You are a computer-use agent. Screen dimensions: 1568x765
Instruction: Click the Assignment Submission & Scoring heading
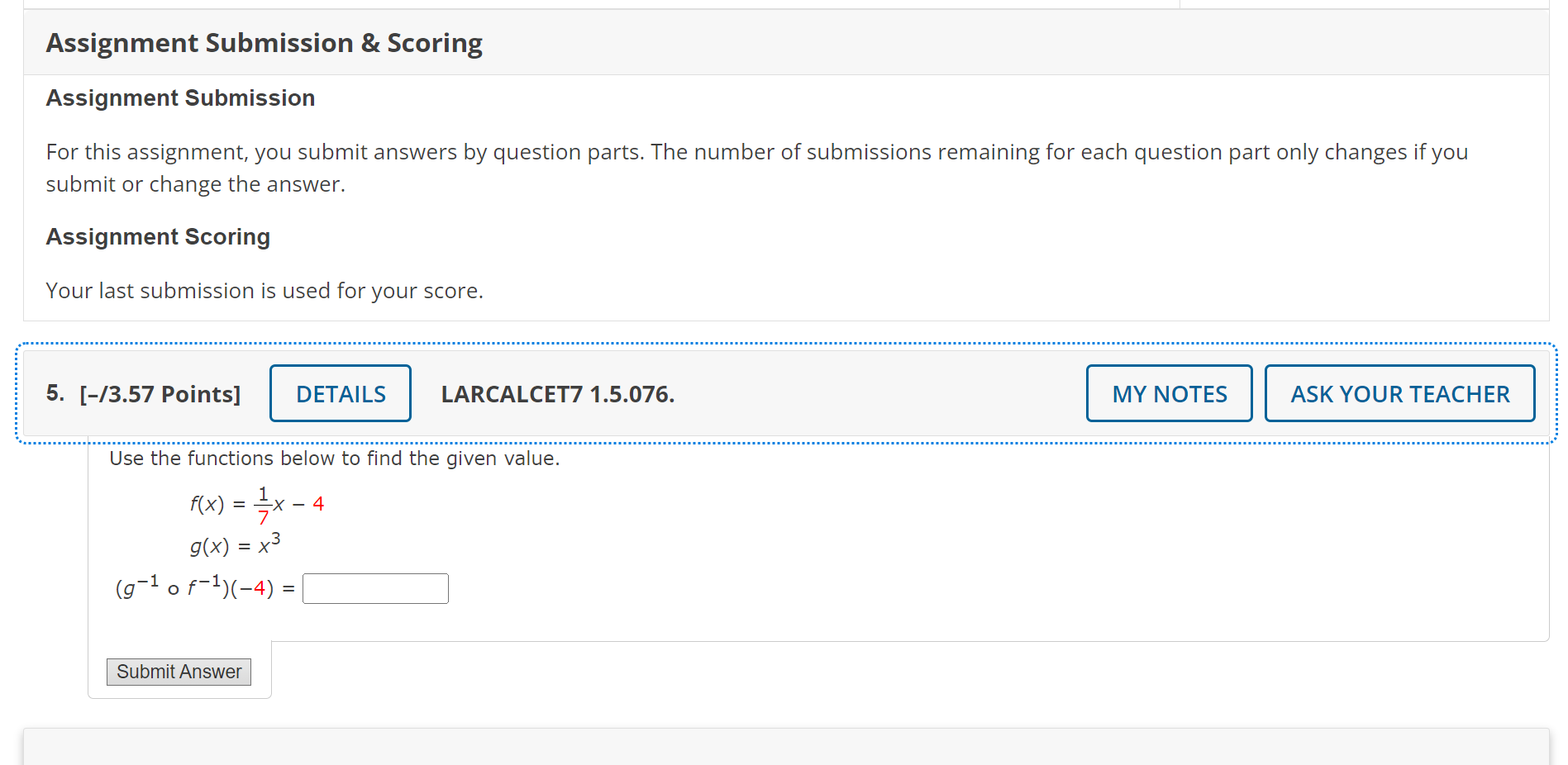pos(264,42)
